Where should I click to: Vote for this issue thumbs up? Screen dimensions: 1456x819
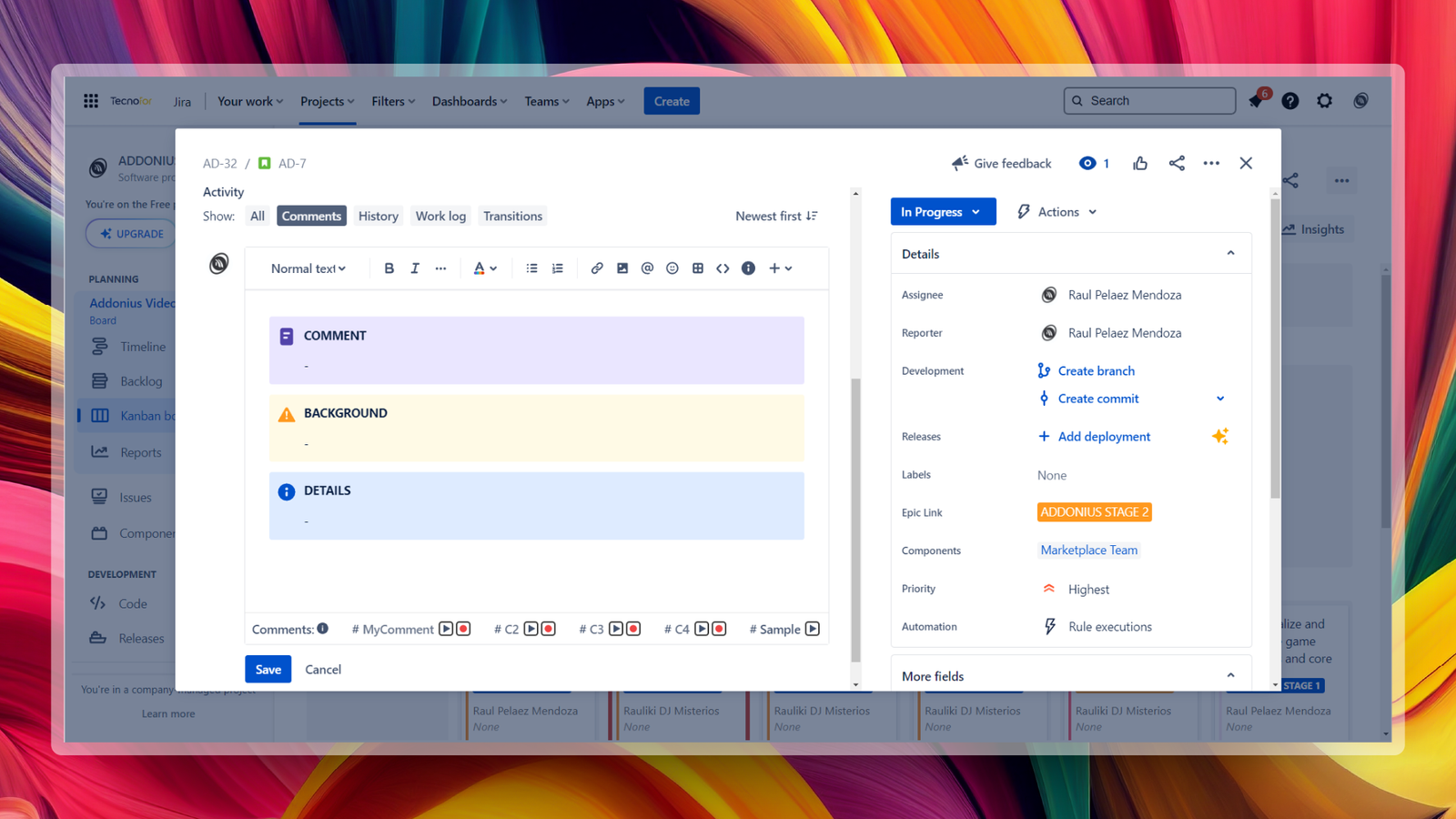coord(1140,163)
